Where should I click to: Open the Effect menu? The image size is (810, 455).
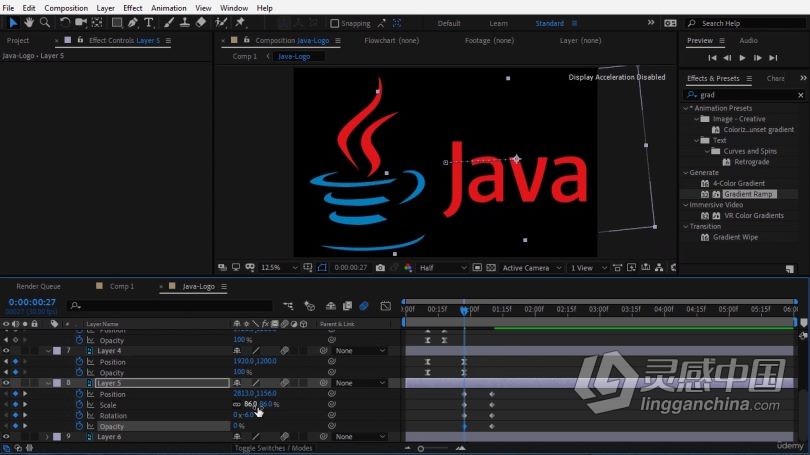point(132,8)
